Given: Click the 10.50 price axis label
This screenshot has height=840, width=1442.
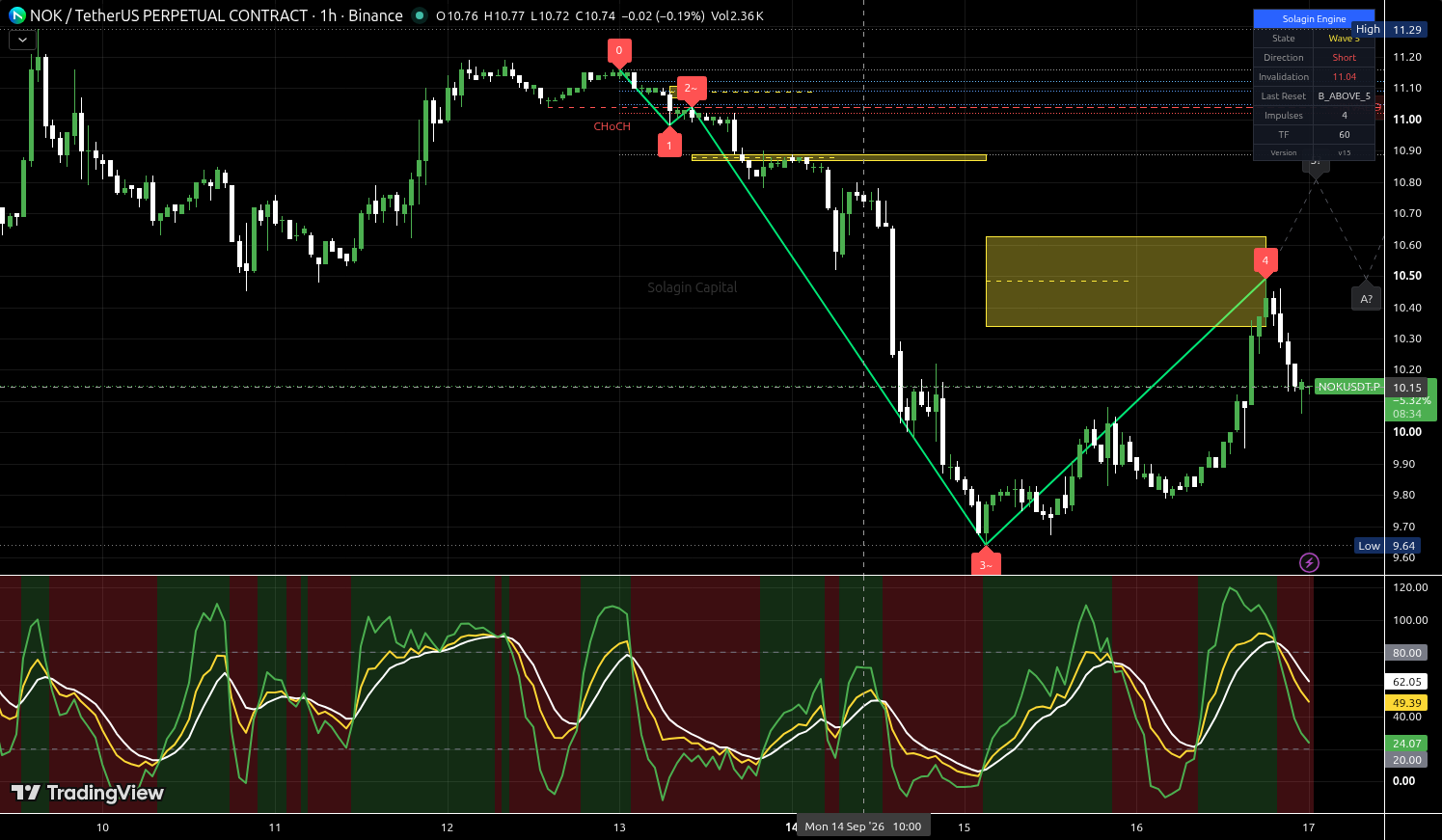Looking at the screenshot, I should click(x=1407, y=276).
